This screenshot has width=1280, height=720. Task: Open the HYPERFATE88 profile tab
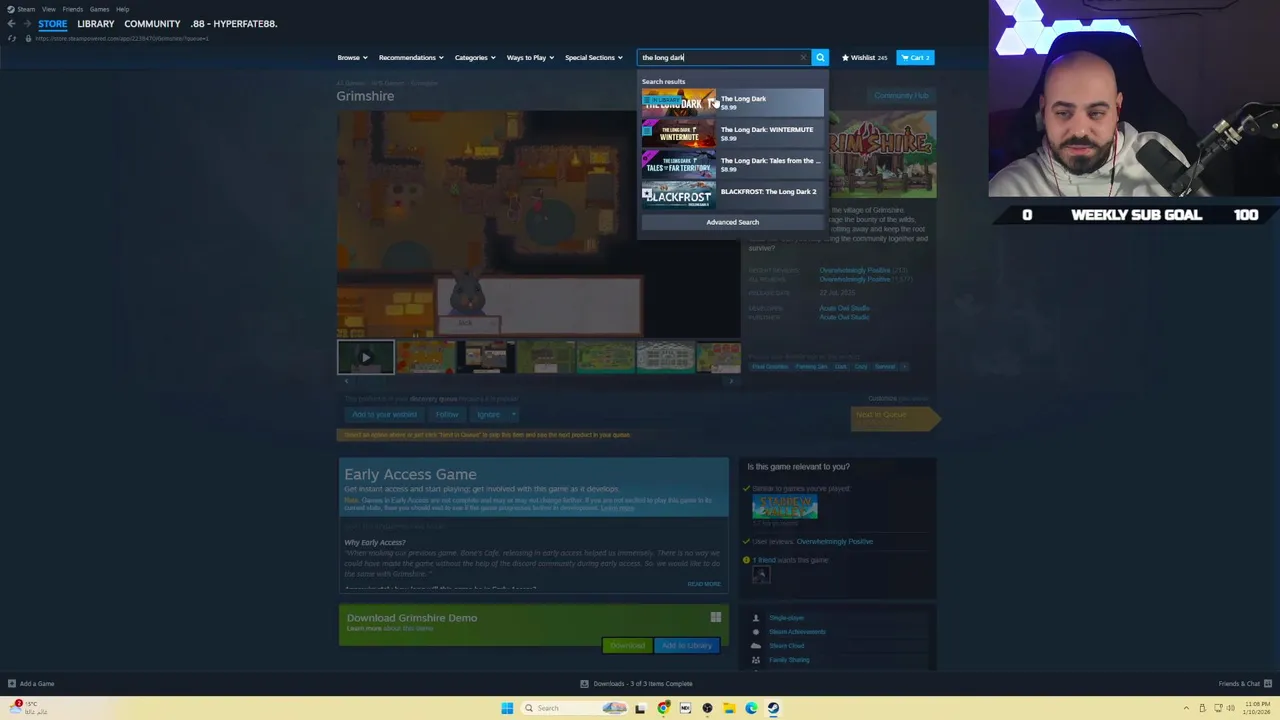[x=234, y=24]
